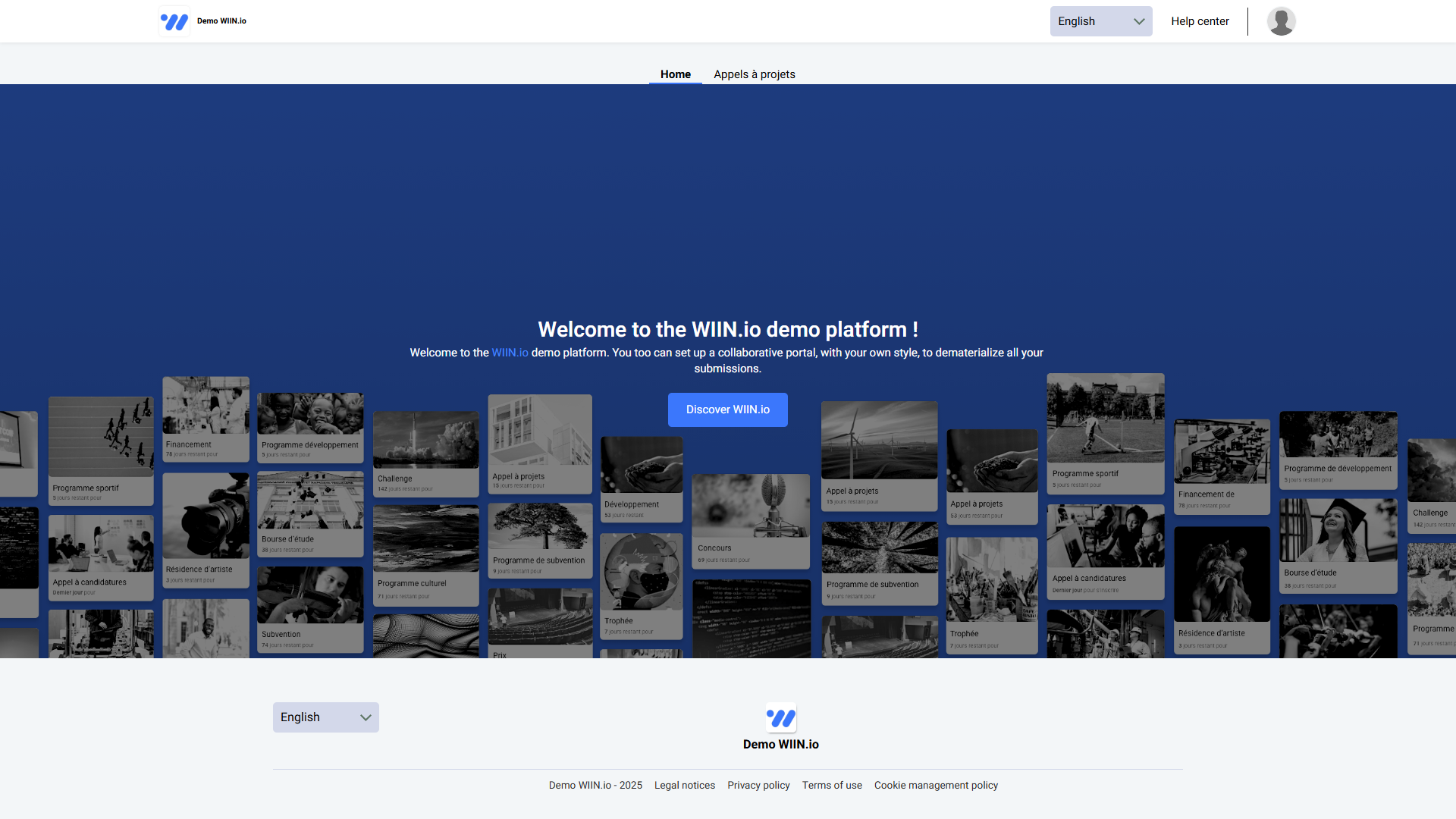This screenshot has width=1456, height=819.
Task: Click the Programme culturel card
Action: 426,555
